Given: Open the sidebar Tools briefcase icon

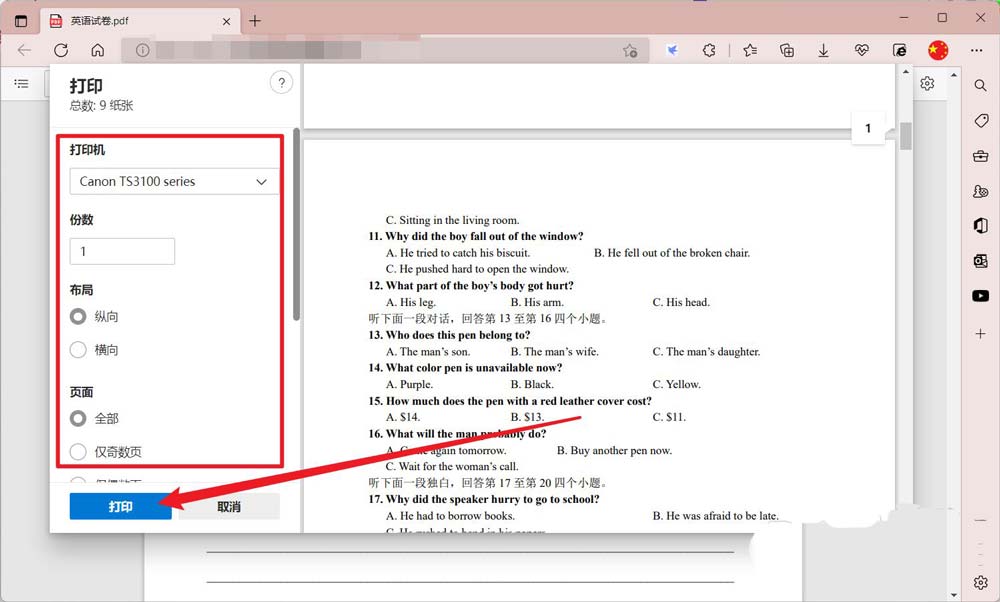Looking at the screenshot, I should [x=981, y=156].
